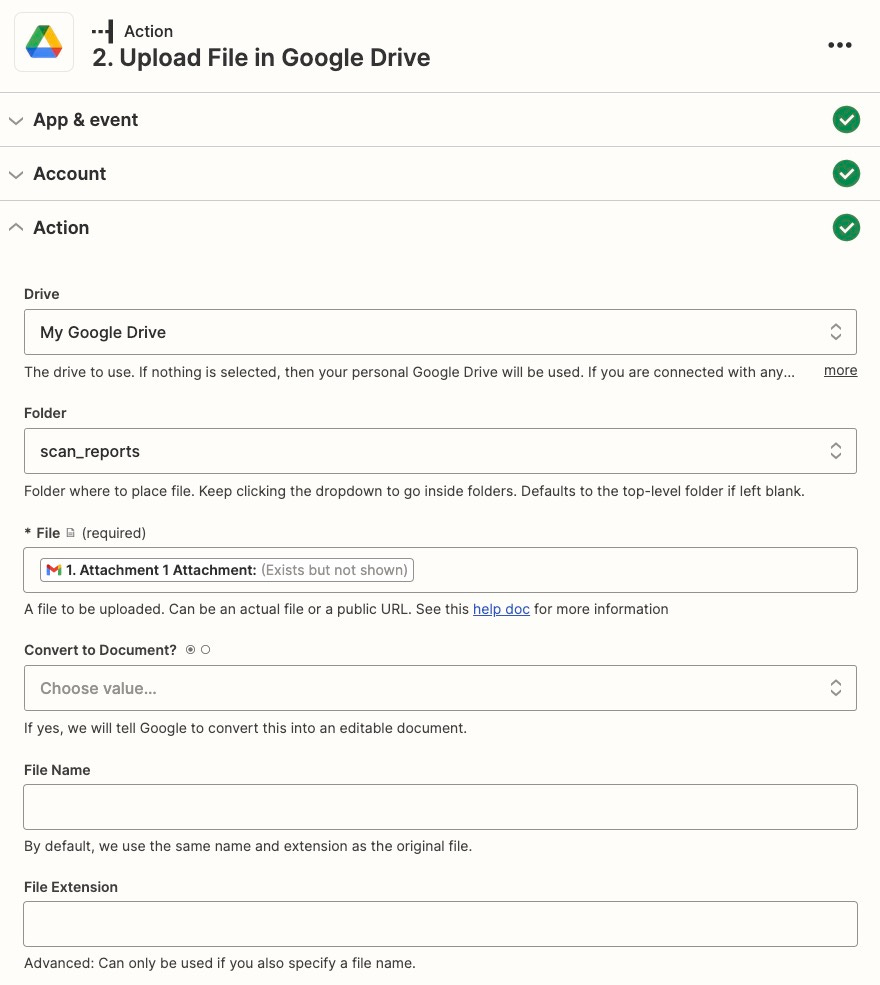The width and height of the screenshot is (880, 985).
Task: Click the more link under the Drive field
Action: point(840,370)
